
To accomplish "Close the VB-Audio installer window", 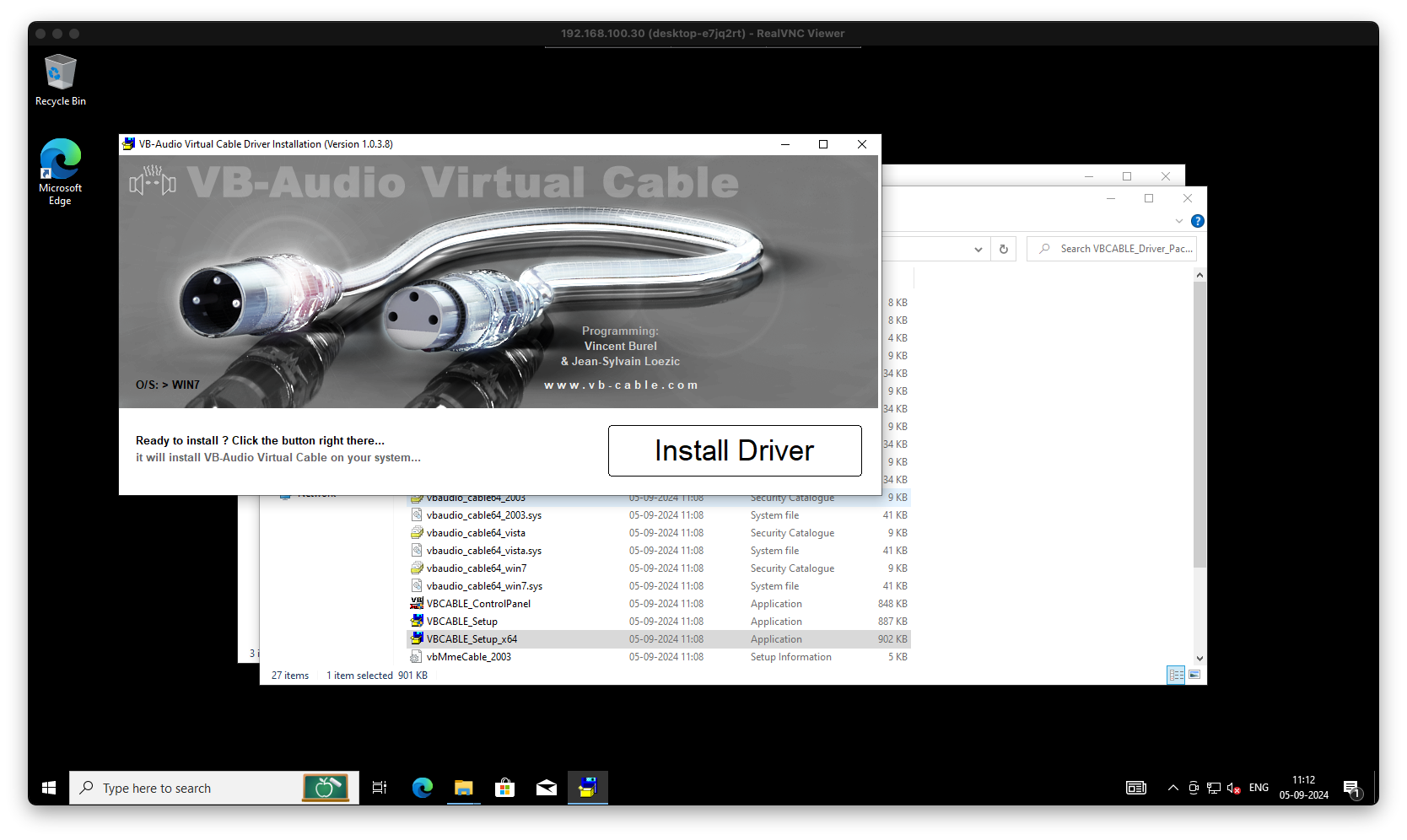I will (x=862, y=144).
